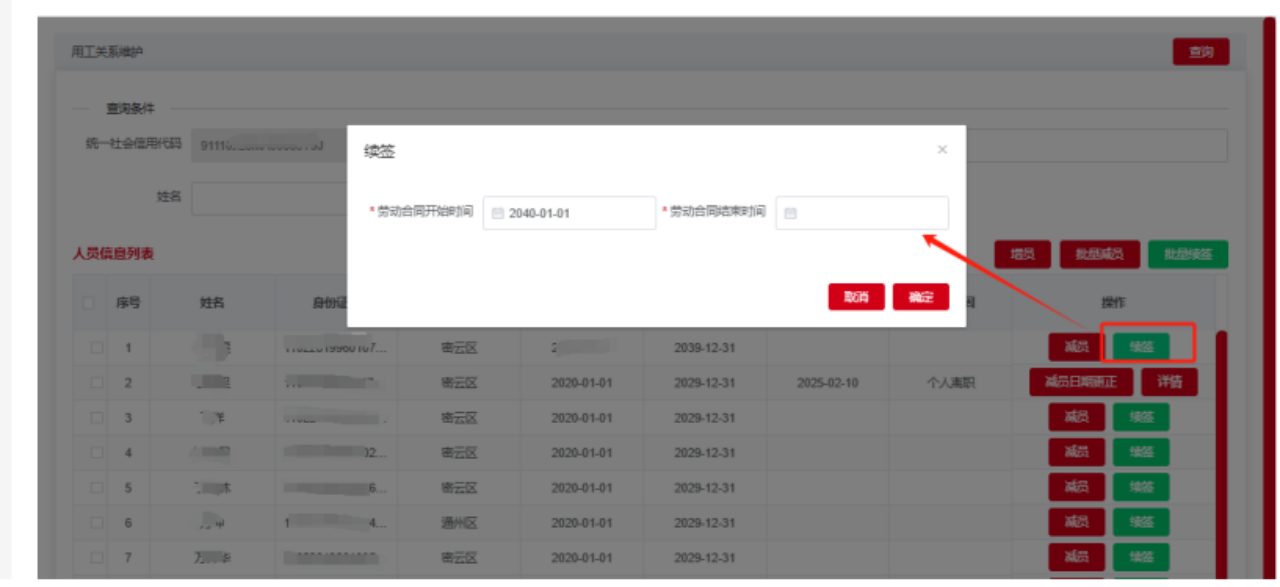Click the 批量减员 button
The height and width of the screenshot is (587, 1280).
[1099, 255]
